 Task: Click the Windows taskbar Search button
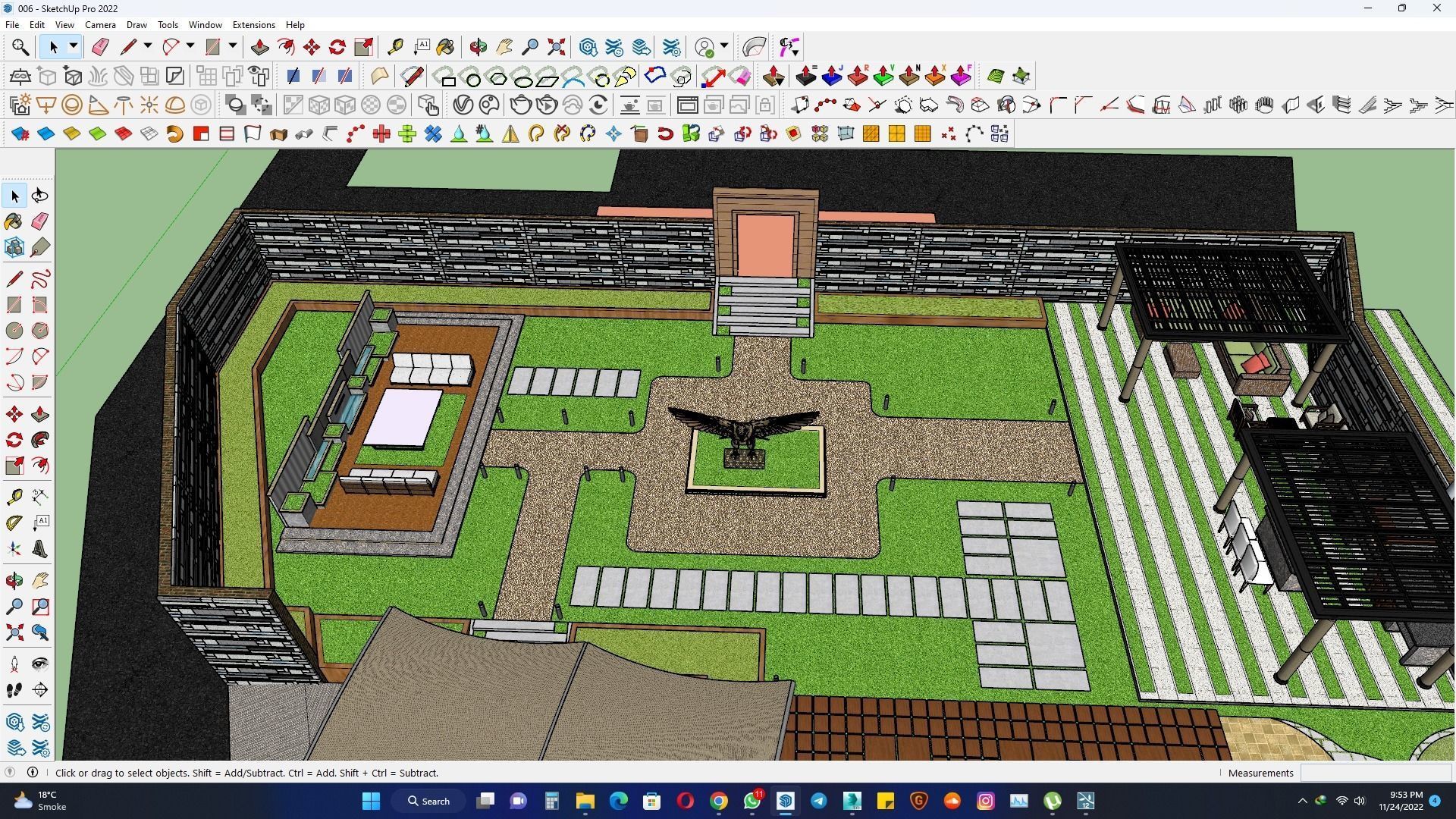428,801
